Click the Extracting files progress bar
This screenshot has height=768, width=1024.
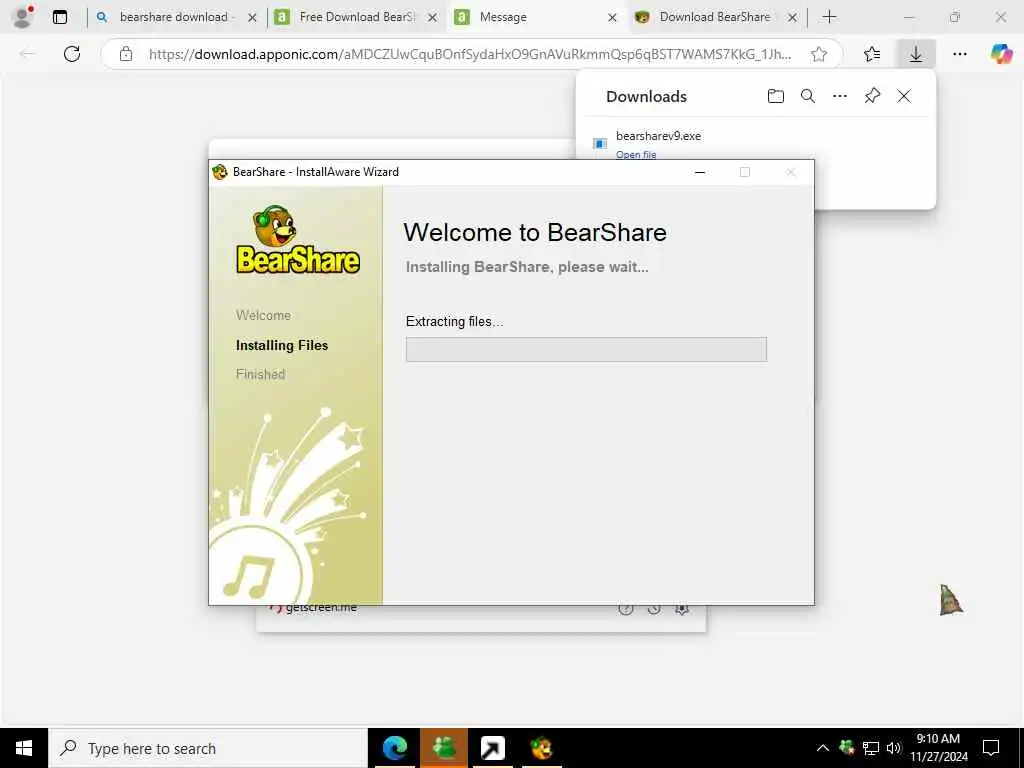586,349
